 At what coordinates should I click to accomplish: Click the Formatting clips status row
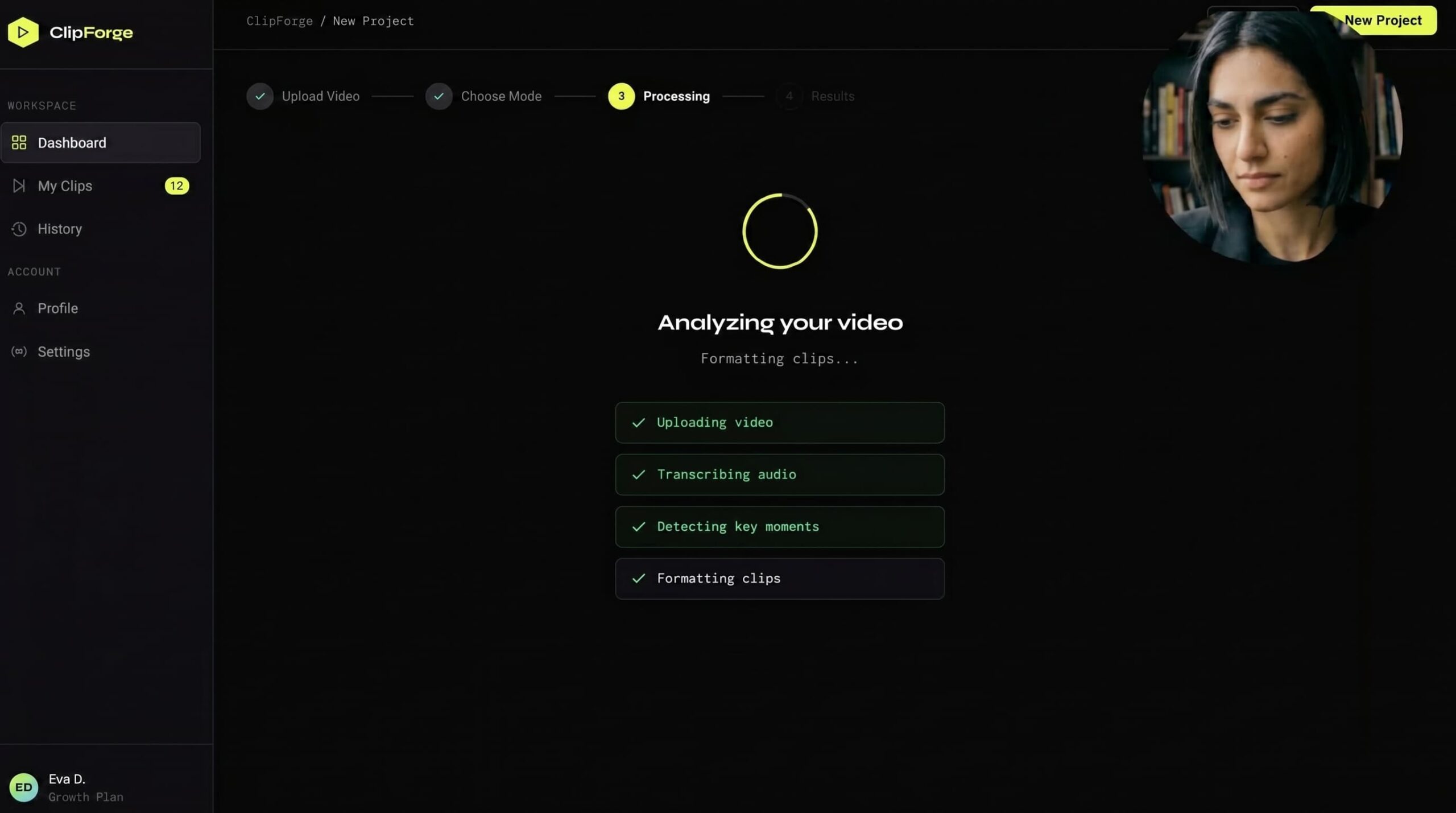[x=780, y=578]
